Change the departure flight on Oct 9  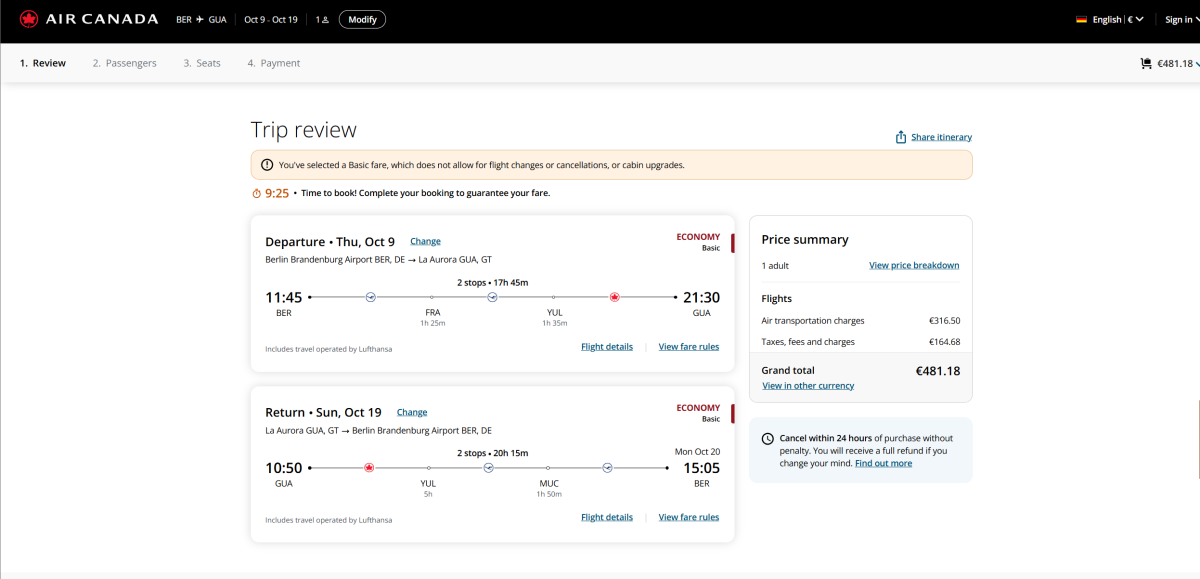425,241
